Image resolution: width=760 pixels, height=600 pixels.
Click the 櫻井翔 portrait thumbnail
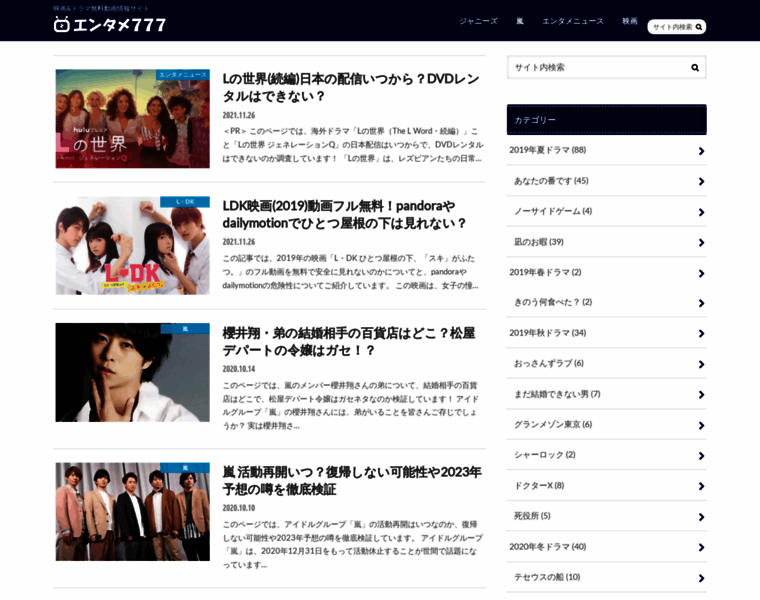coord(133,372)
